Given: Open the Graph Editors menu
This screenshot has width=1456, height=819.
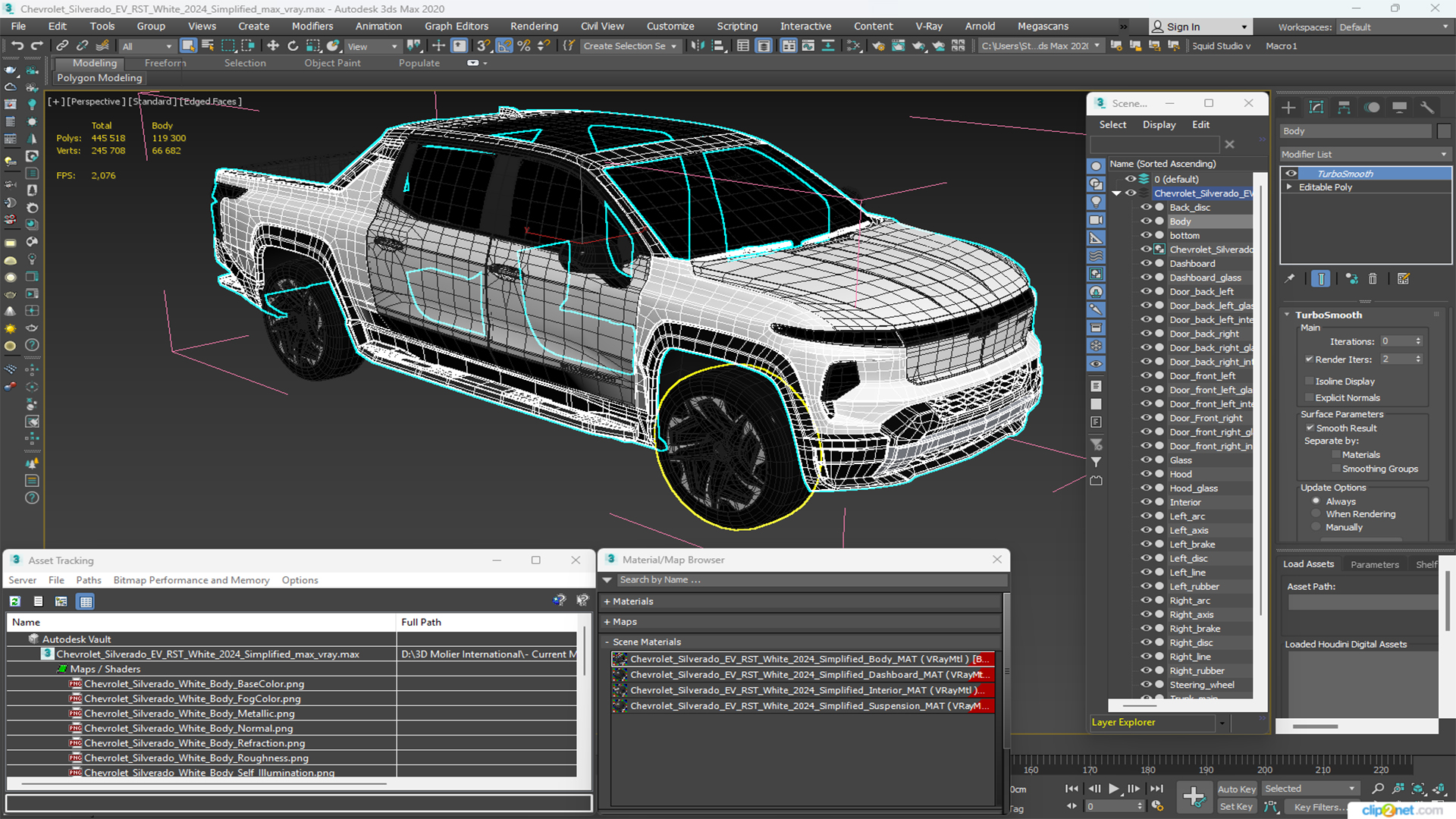Looking at the screenshot, I should [457, 26].
